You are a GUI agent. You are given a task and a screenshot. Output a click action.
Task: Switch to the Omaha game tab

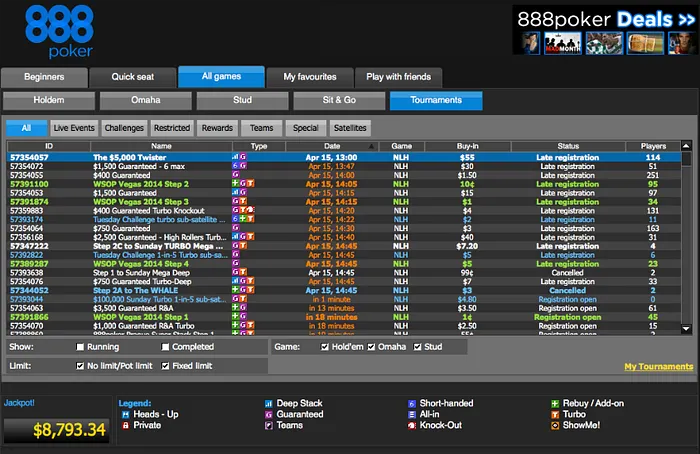(x=146, y=100)
